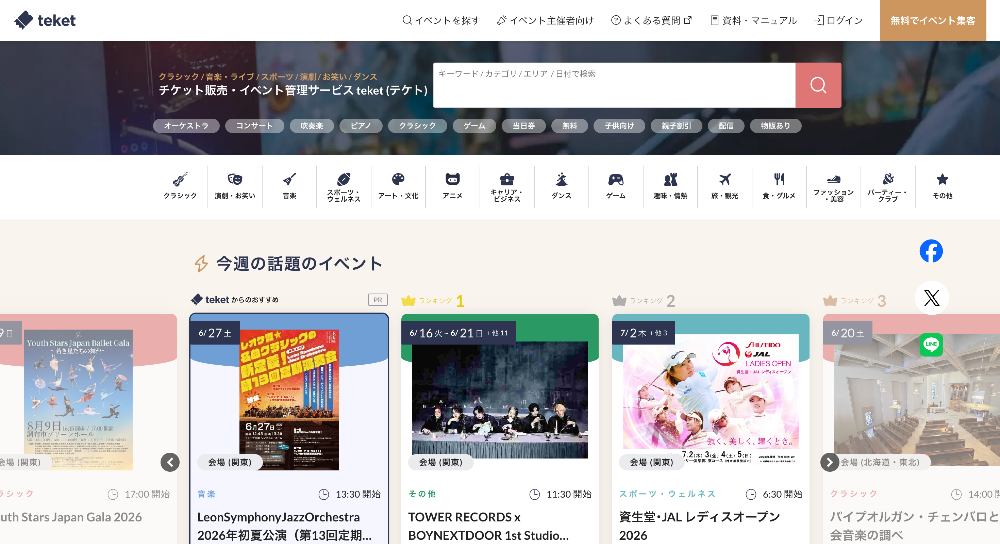This screenshot has height=544, width=1000.
Task: Click the LeonSymphonyJazzOrchestra 2026年初夏公演 title
Action: click(284, 526)
